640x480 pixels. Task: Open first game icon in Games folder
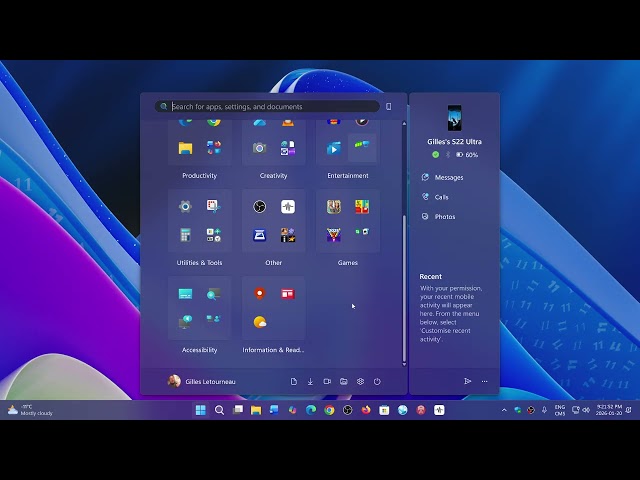click(333, 207)
